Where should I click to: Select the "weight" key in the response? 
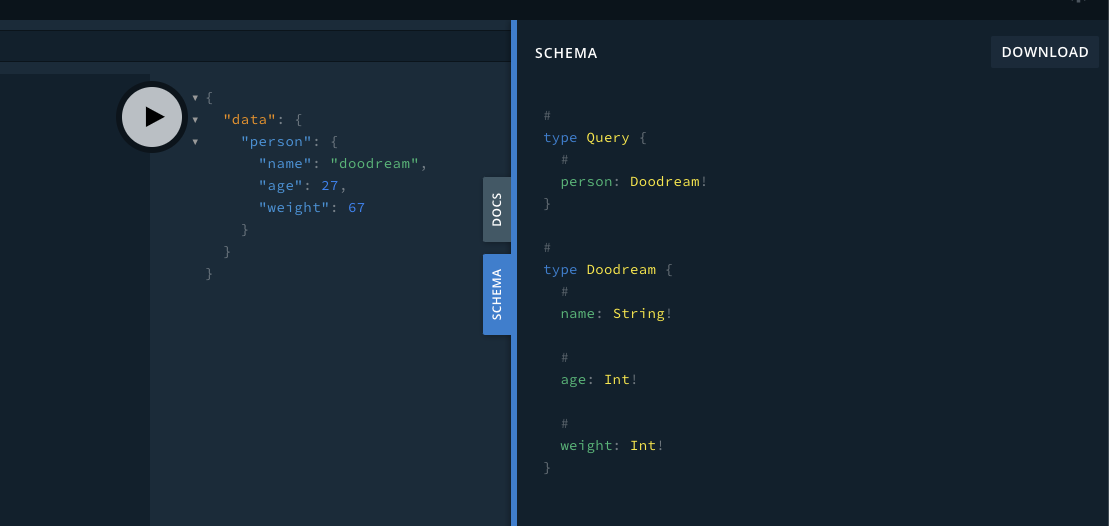point(294,208)
